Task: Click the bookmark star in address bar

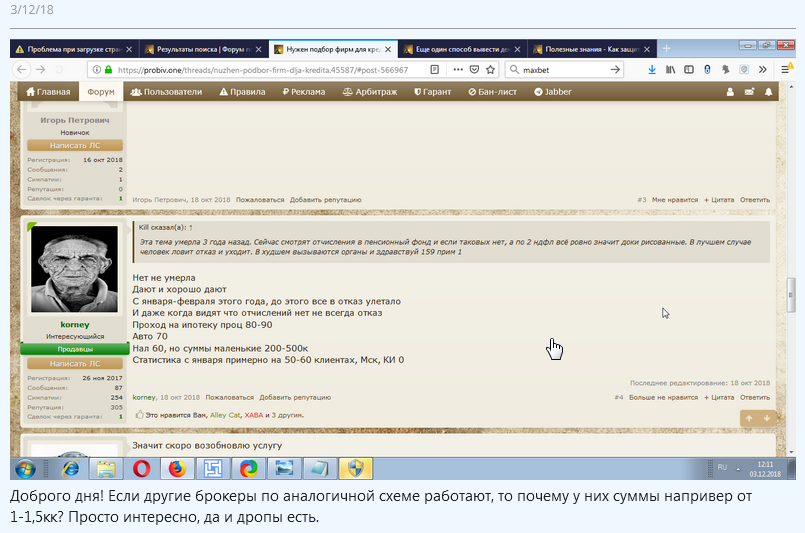Action: (x=487, y=70)
